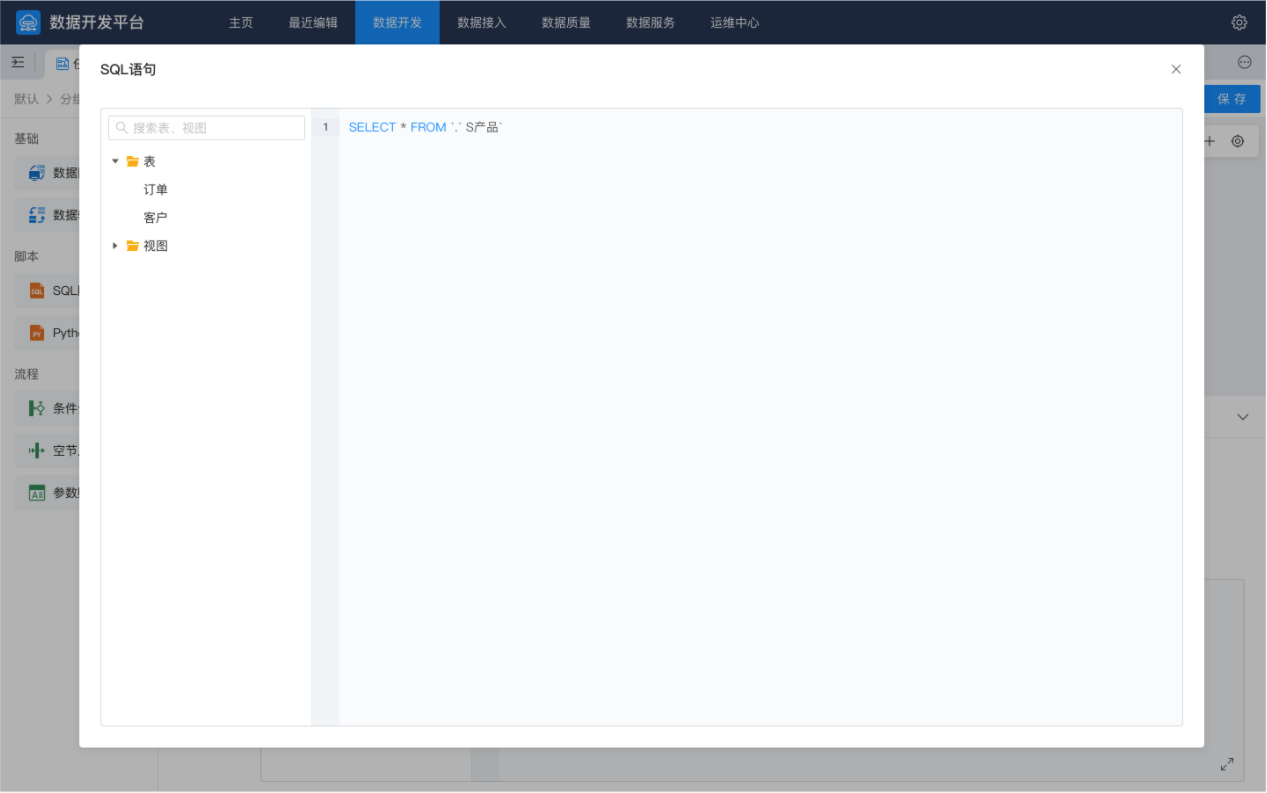Image resolution: width=1267 pixels, height=793 pixels.
Task: Open the more options ellipsis icon
Action: click(x=1244, y=62)
